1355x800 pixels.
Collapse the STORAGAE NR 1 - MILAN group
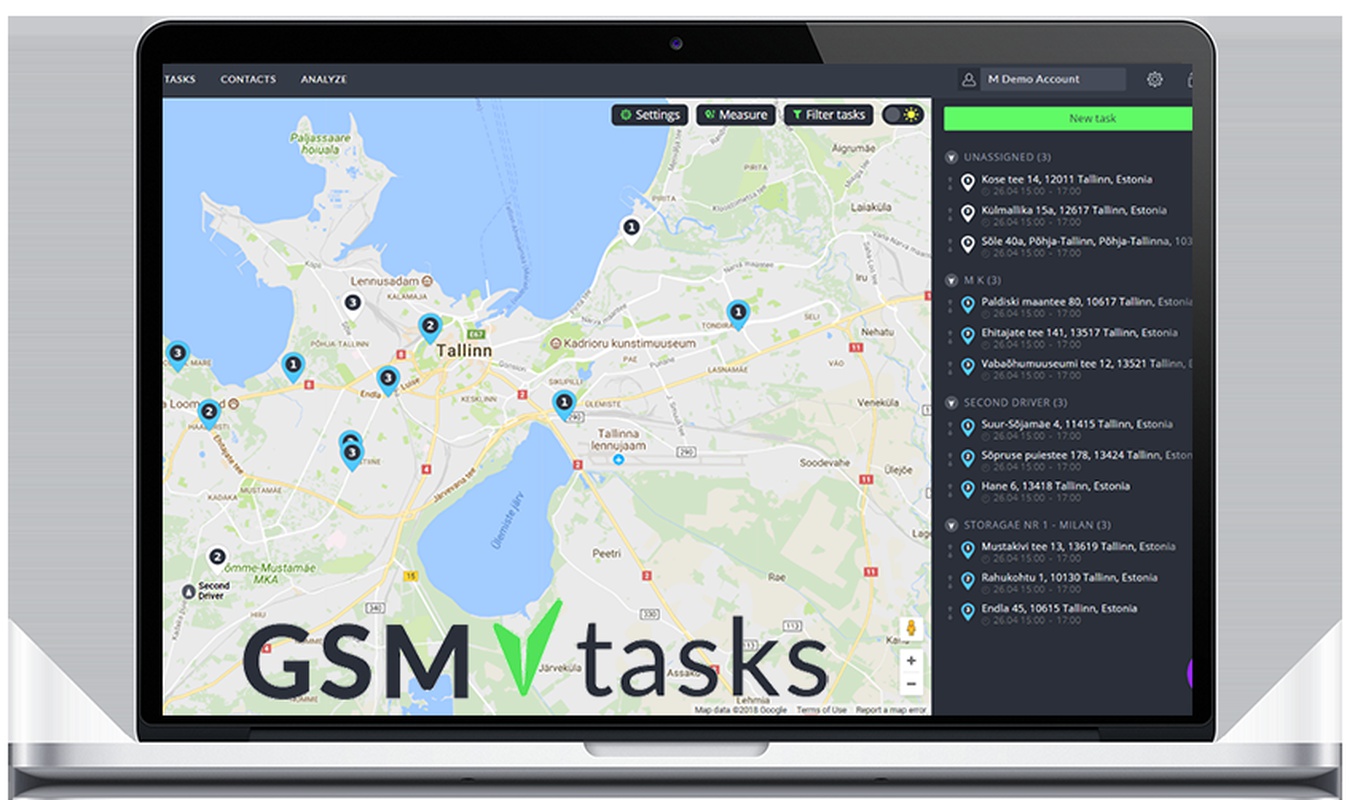(x=951, y=525)
